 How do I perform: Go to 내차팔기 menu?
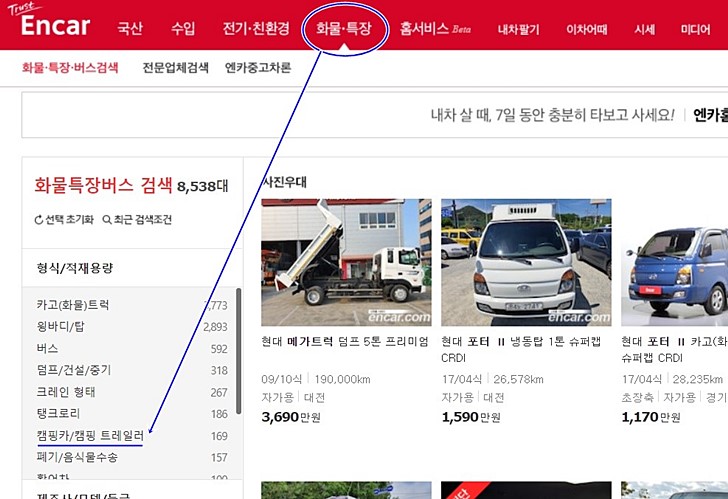pos(519,30)
